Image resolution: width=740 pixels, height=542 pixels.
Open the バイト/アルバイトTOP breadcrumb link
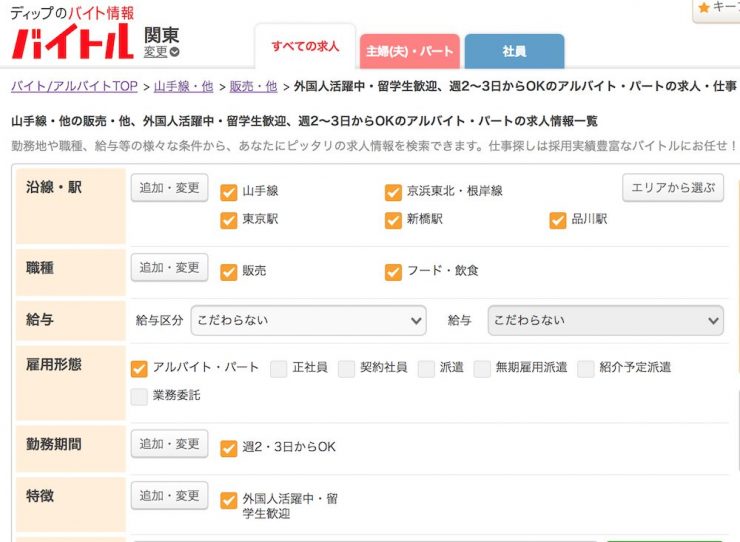coord(75,86)
